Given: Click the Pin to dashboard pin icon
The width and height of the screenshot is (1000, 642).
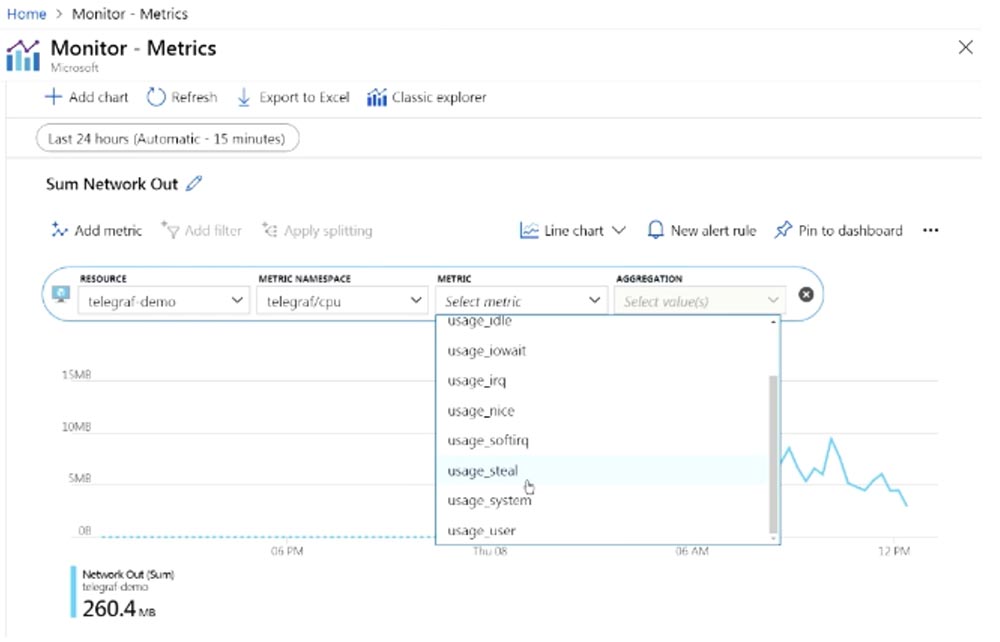Looking at the screenshot, I should tap(783, 231).
